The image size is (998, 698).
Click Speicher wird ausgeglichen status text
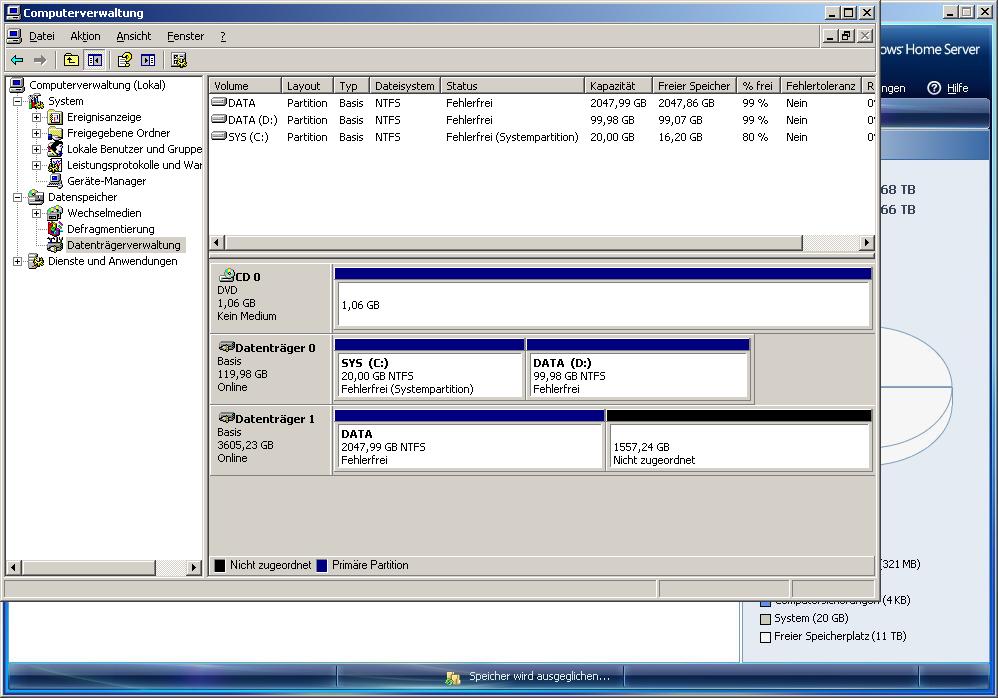539,676
